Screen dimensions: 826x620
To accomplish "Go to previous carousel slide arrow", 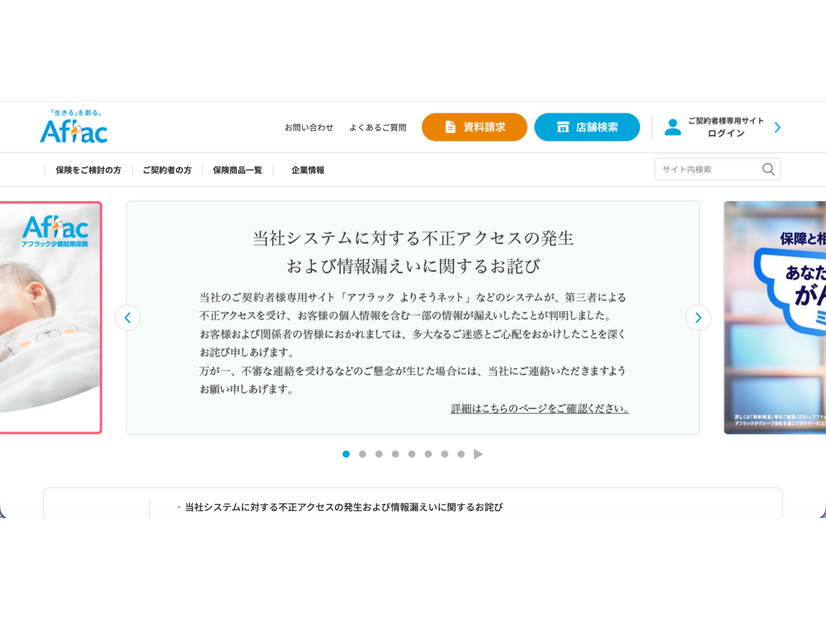I will 127,318.
